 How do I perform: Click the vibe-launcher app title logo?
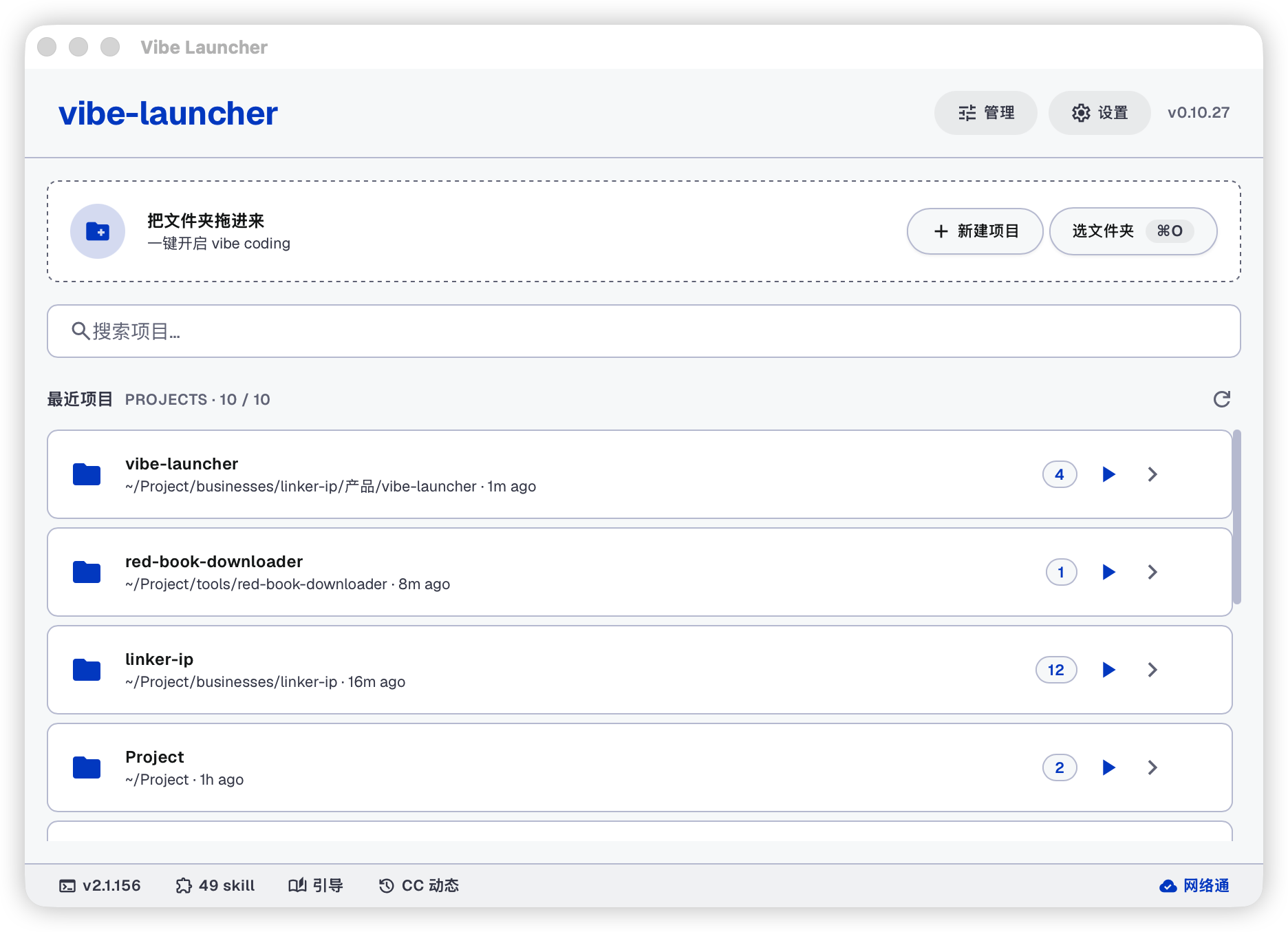[x=168, y=114]
